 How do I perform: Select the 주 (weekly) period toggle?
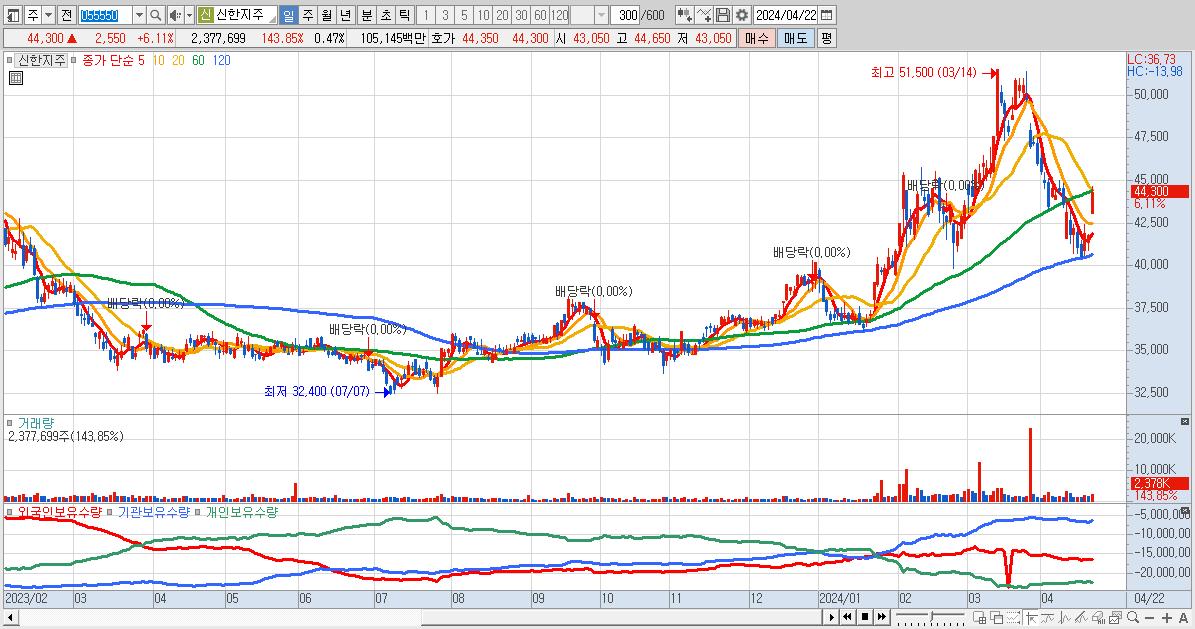click(x=307, y=14)
